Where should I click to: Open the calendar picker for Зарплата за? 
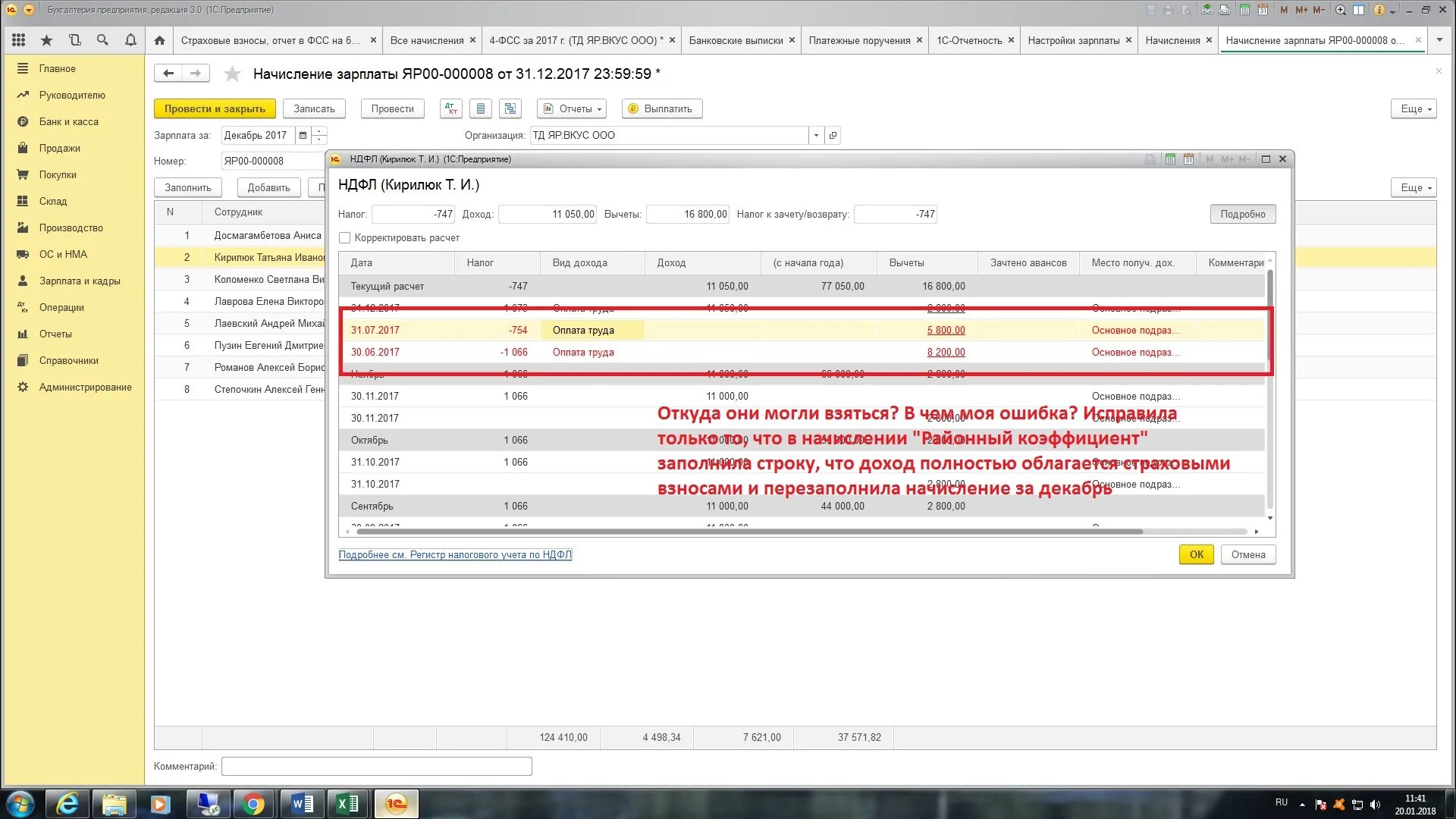click(303, 135)
